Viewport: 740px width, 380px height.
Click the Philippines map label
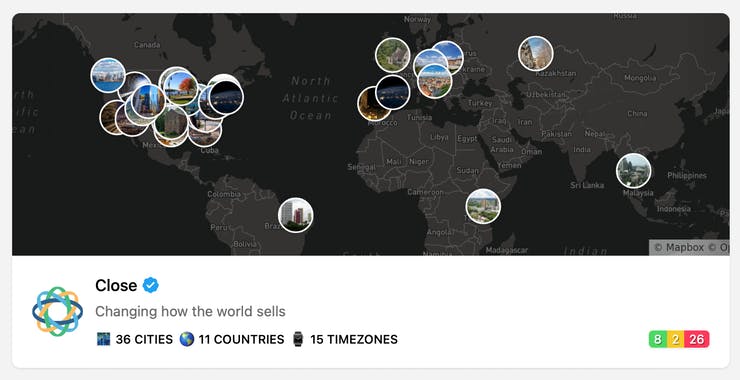coord(687,175)
